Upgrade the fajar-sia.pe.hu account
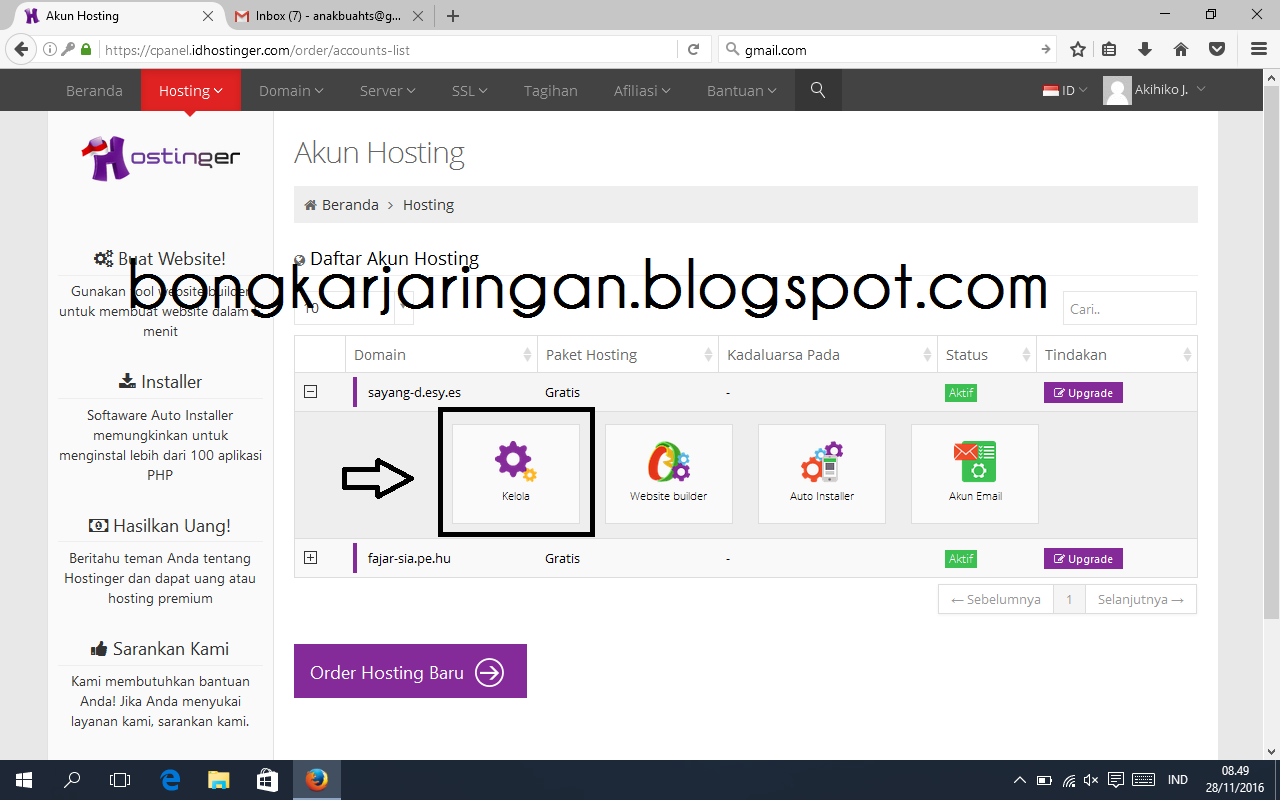The height and width of the screenshot is (800, 1280). pyautogui.click(x=1083, y=559)
